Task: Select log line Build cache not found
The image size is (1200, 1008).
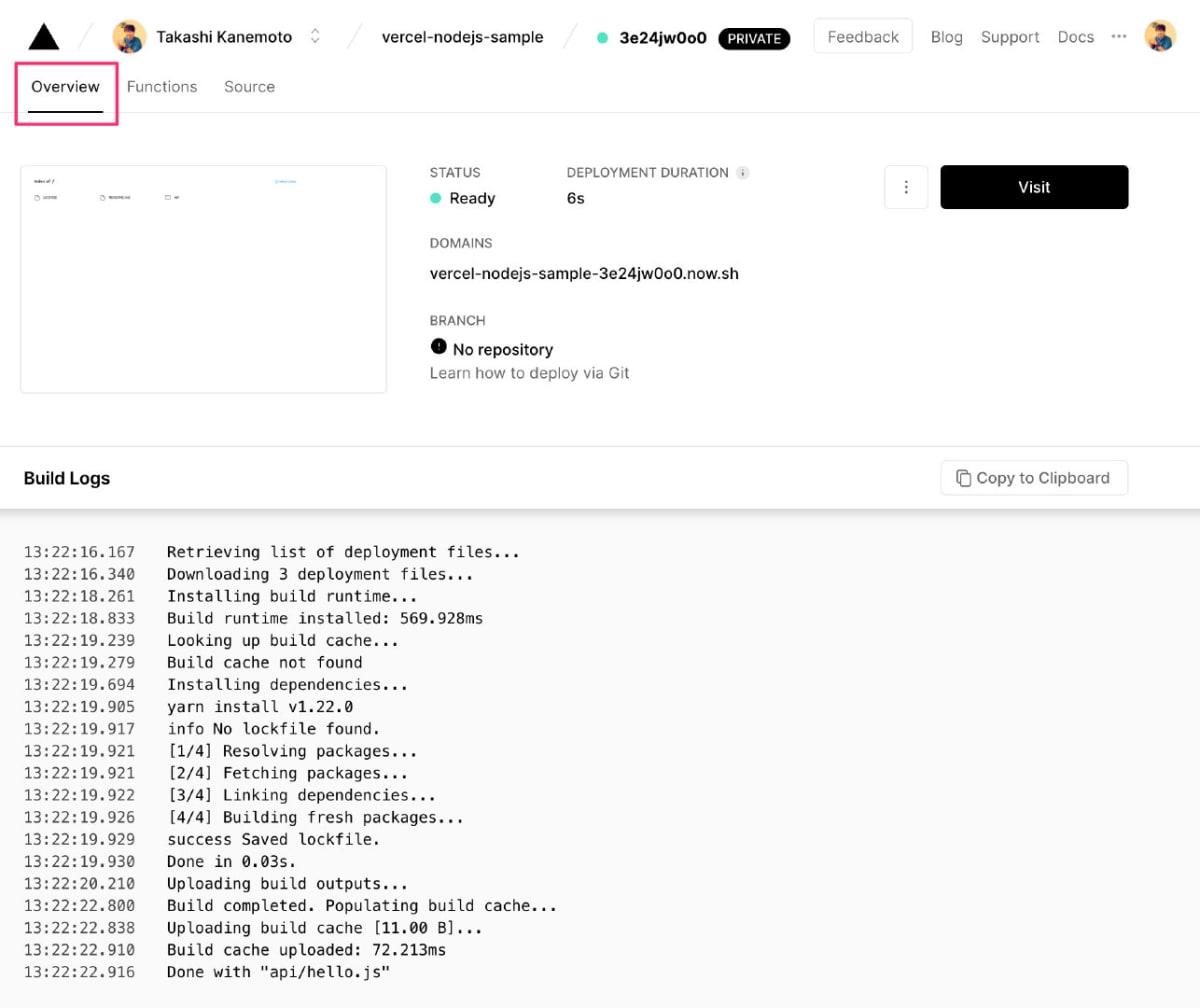Action: [265, 662]
